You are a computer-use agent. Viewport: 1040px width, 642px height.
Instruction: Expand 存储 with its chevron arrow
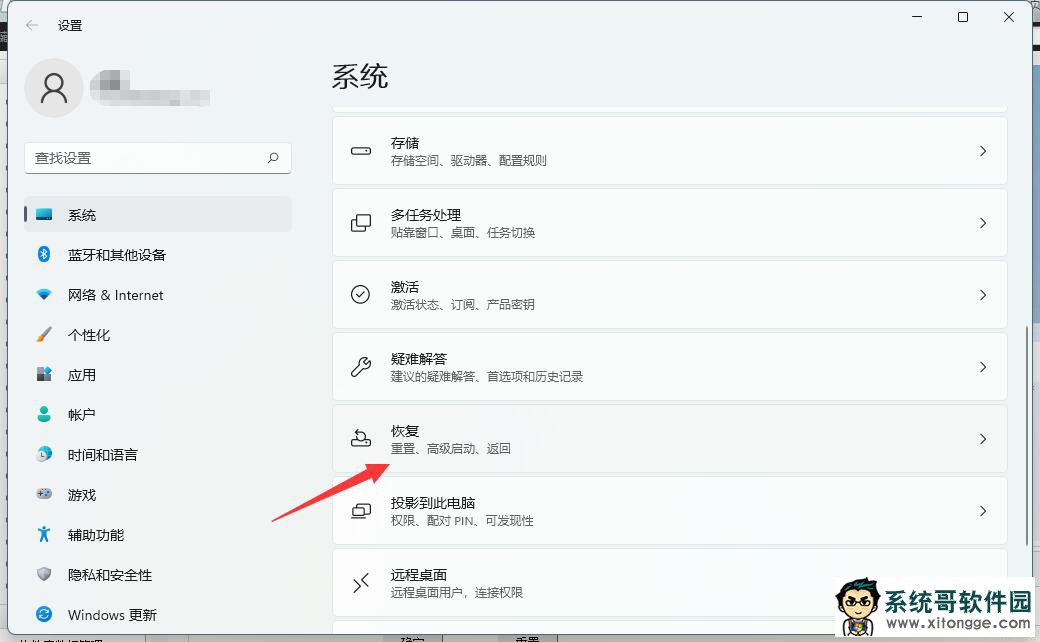point(983,151)
